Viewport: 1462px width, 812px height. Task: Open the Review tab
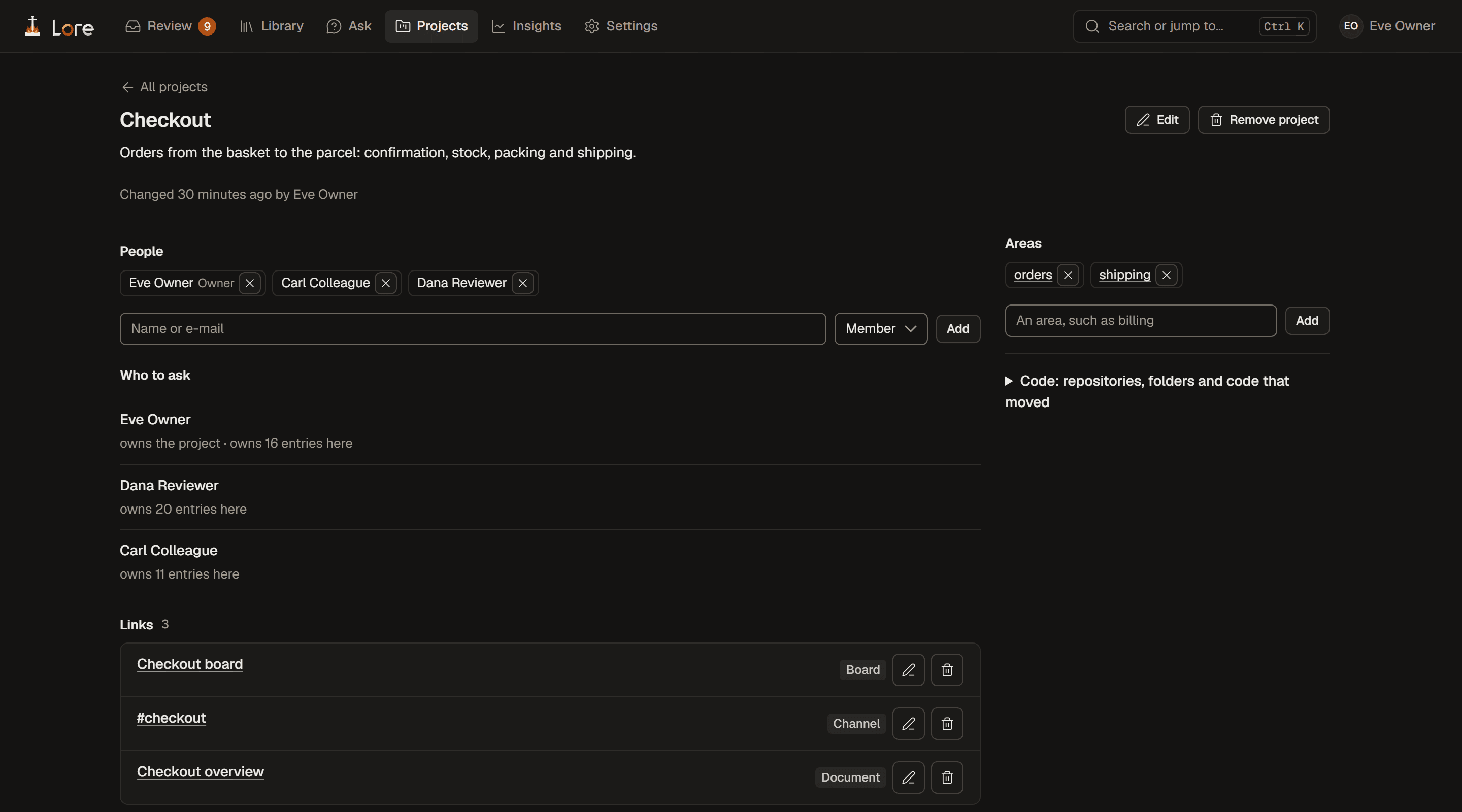tap(170, 26)
